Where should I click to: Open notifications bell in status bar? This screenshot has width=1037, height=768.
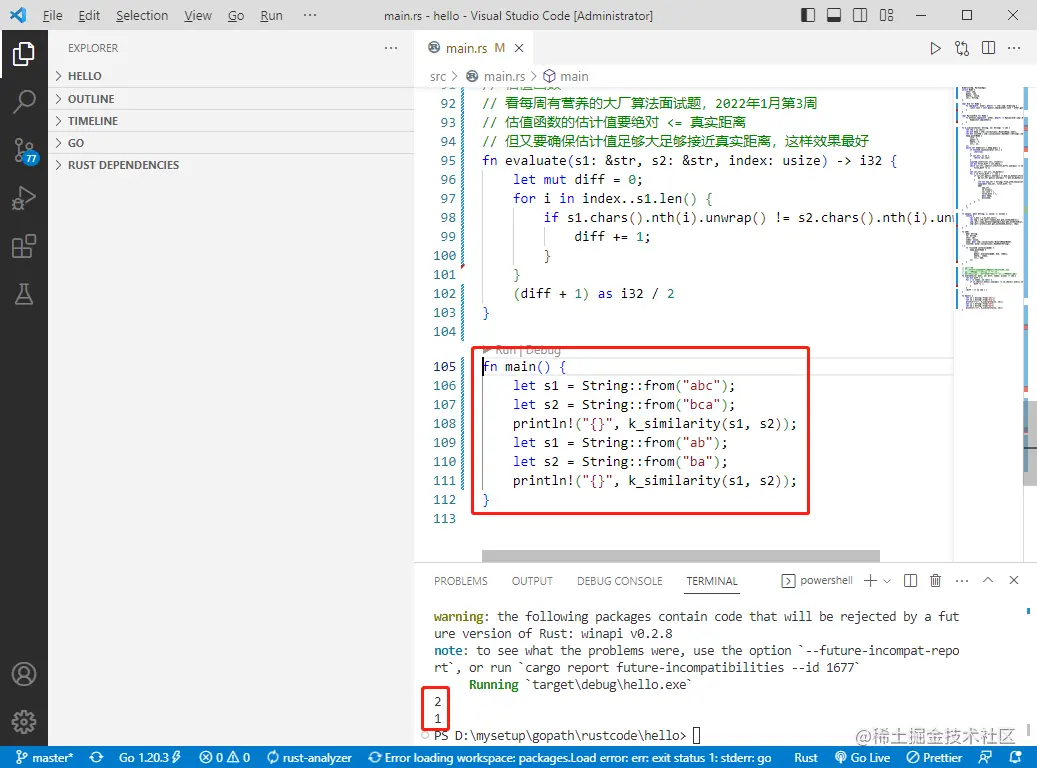[x=1016, y=757]
